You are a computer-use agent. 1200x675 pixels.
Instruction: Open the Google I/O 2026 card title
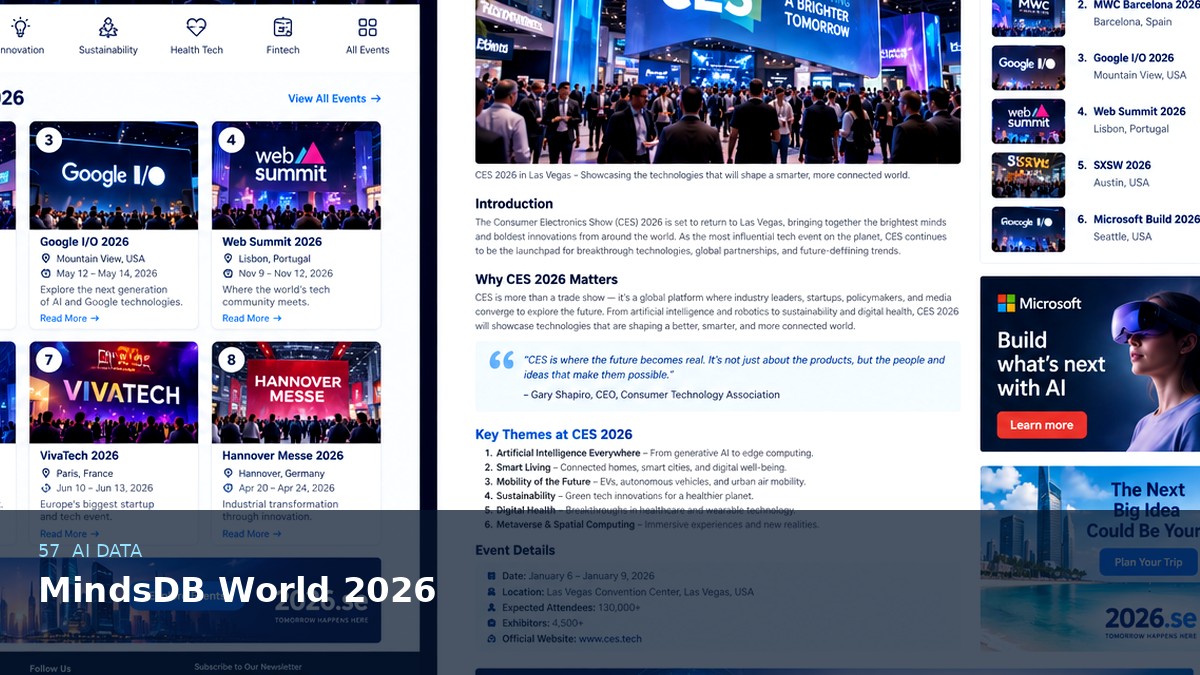click(x=84, y=241)
